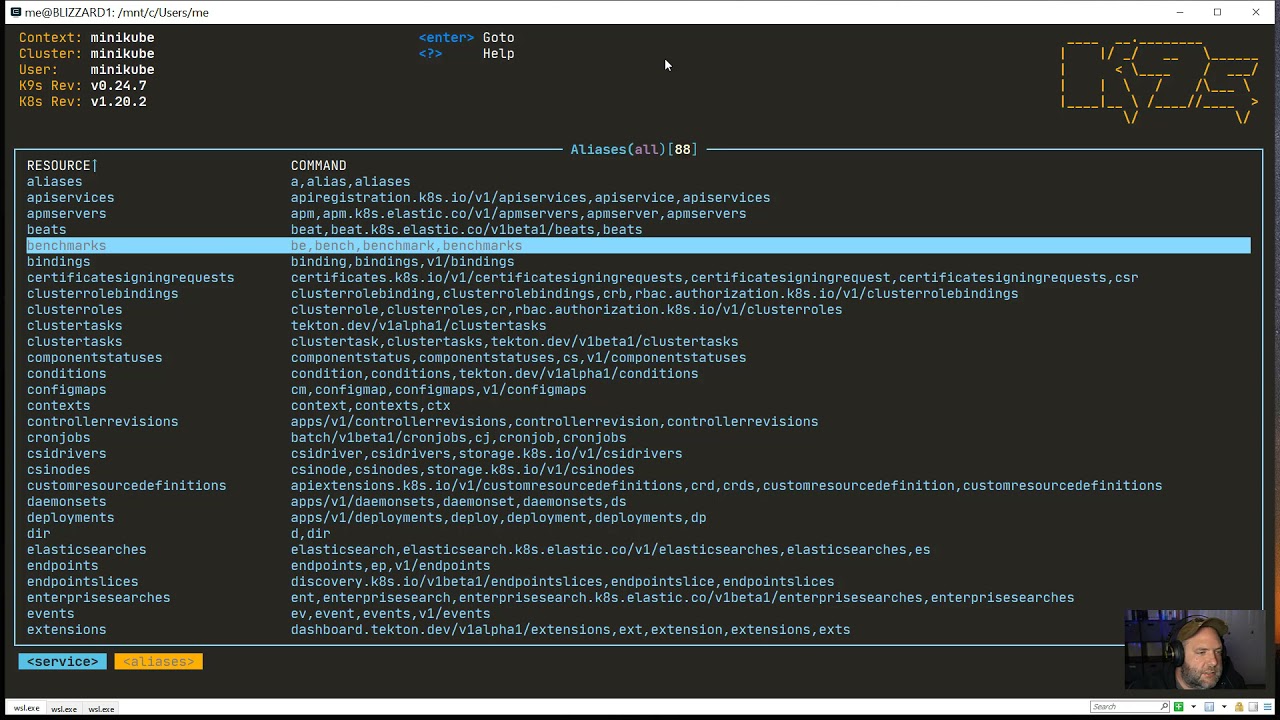
Task: Click the K9s Rev v0.24.7 line
Action: [x=83, y=85]
